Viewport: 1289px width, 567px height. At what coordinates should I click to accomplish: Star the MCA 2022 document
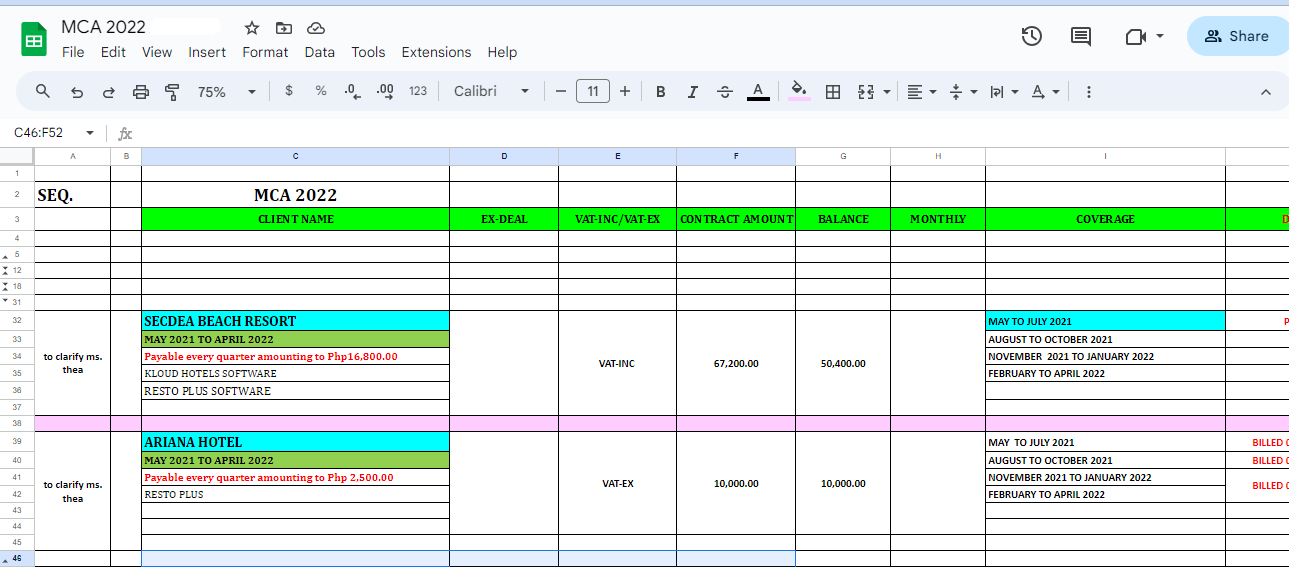252,28
